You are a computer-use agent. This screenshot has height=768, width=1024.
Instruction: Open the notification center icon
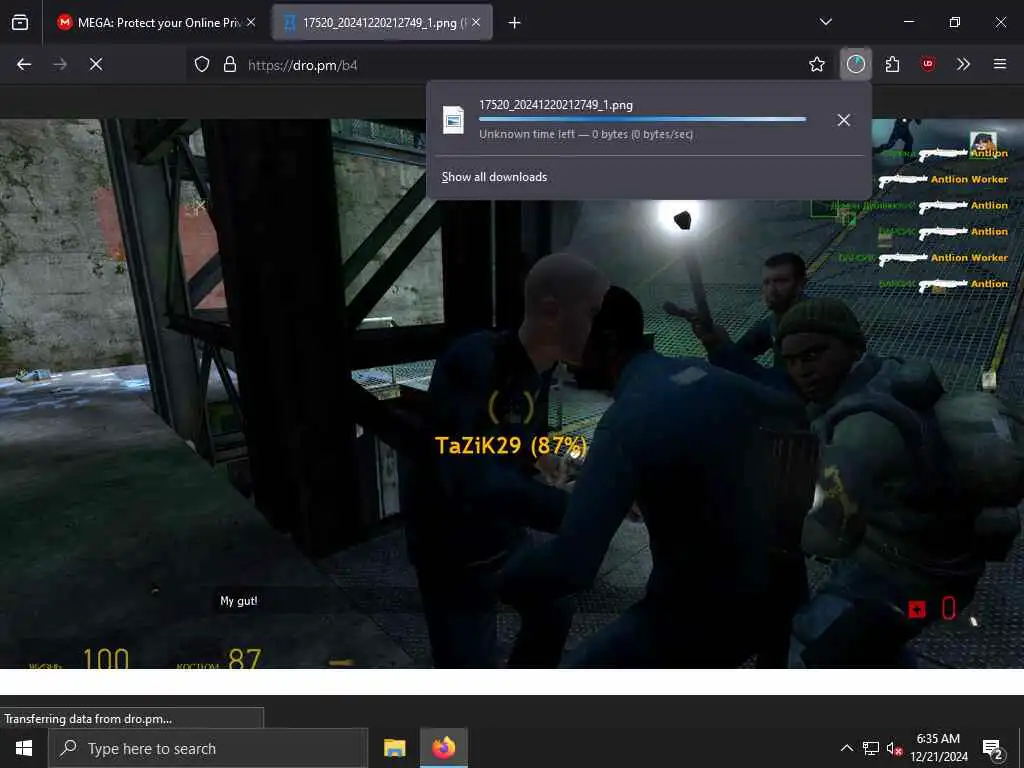point(993,748)
